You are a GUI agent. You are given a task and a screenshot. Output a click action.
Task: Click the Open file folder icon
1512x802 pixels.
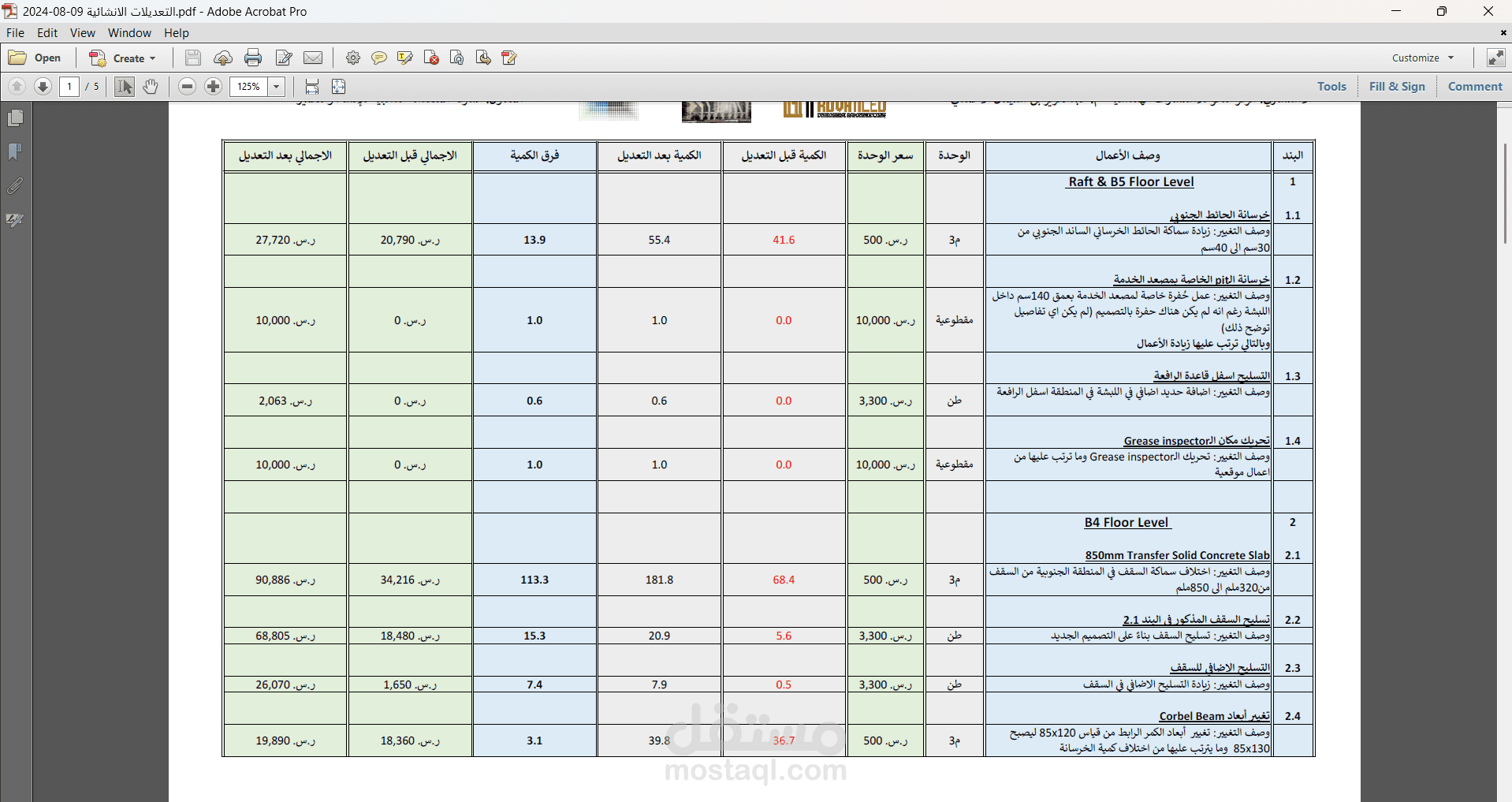click(17, 58)
